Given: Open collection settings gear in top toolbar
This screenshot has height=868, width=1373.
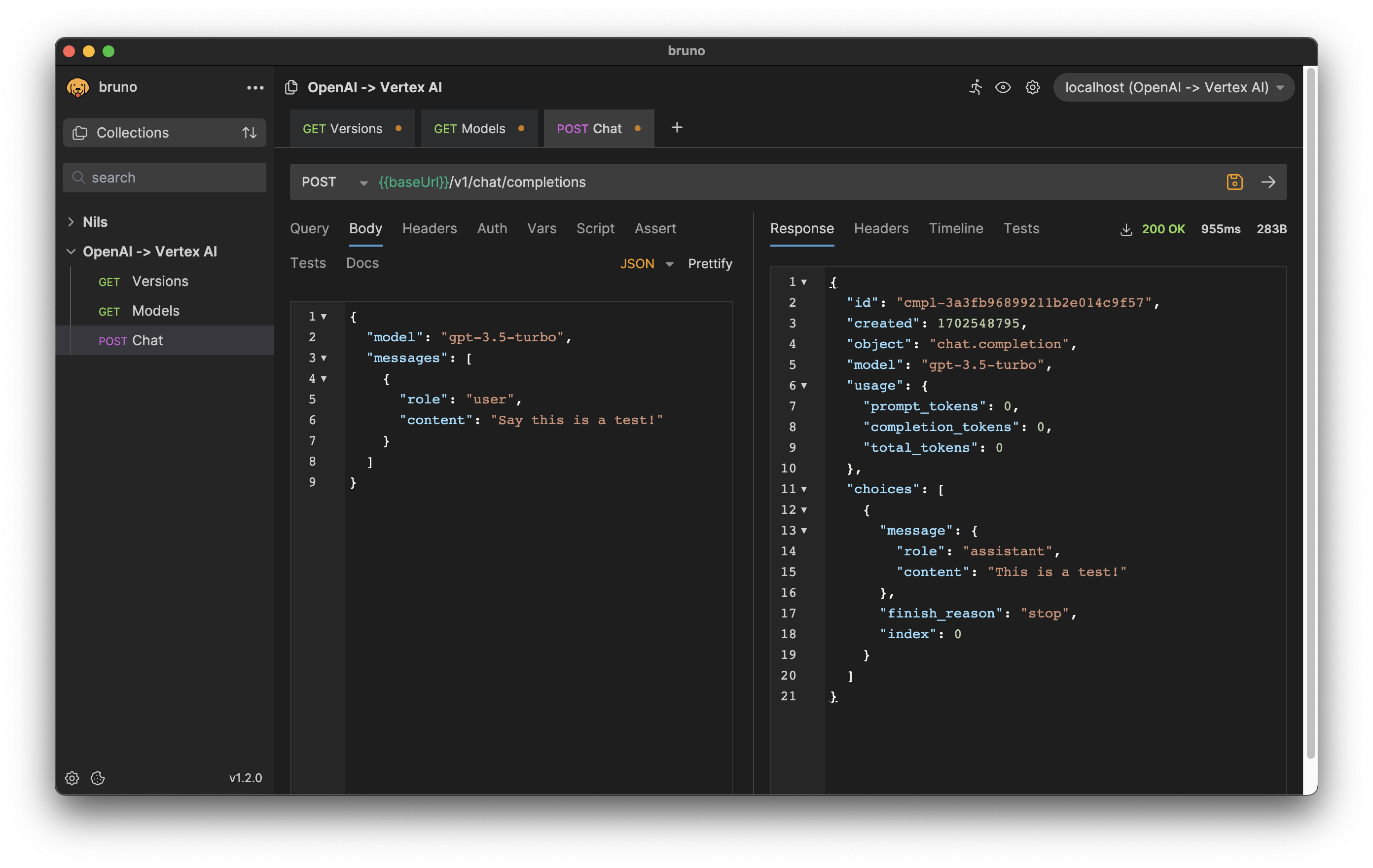Looking at the screenshot, I should pyautogui.click(x=1032, y=87).
